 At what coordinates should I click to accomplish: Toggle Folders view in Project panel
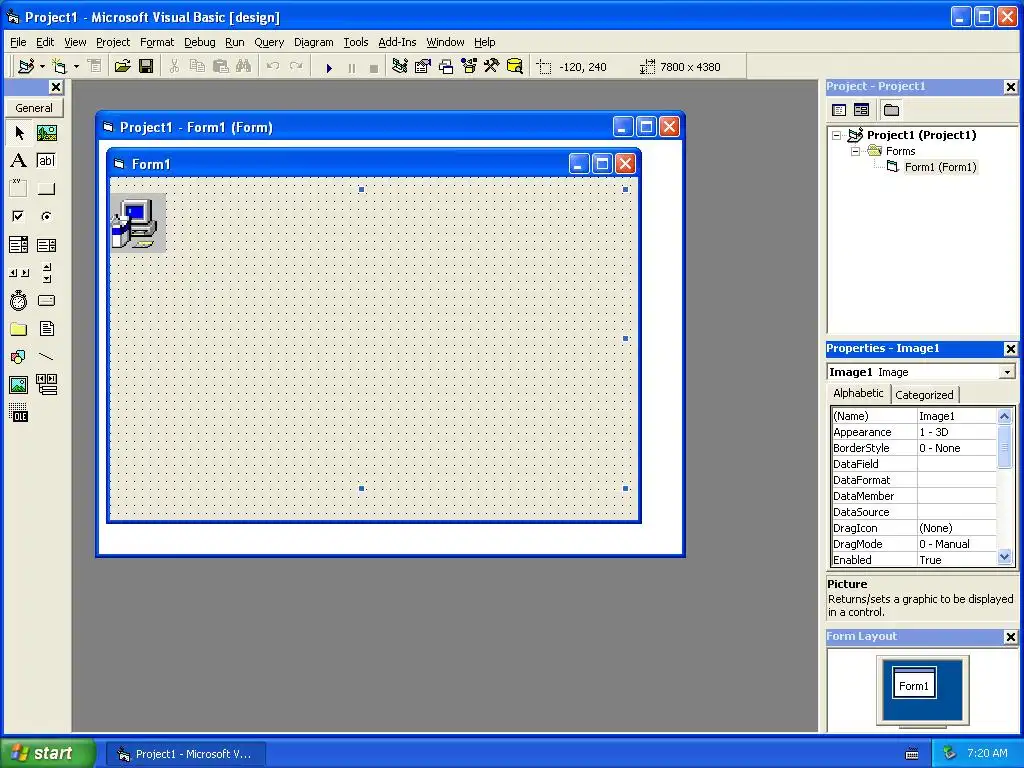[x=891, y=110]
